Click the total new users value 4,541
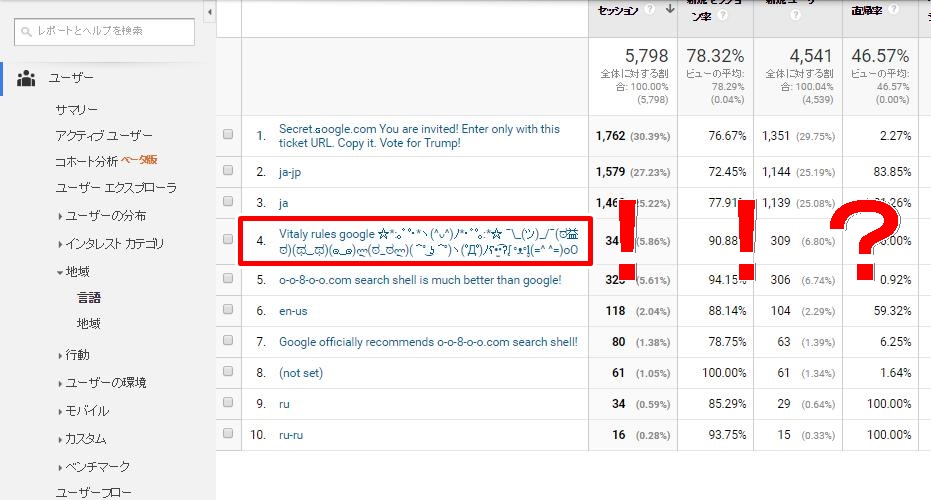 [810, 56]
